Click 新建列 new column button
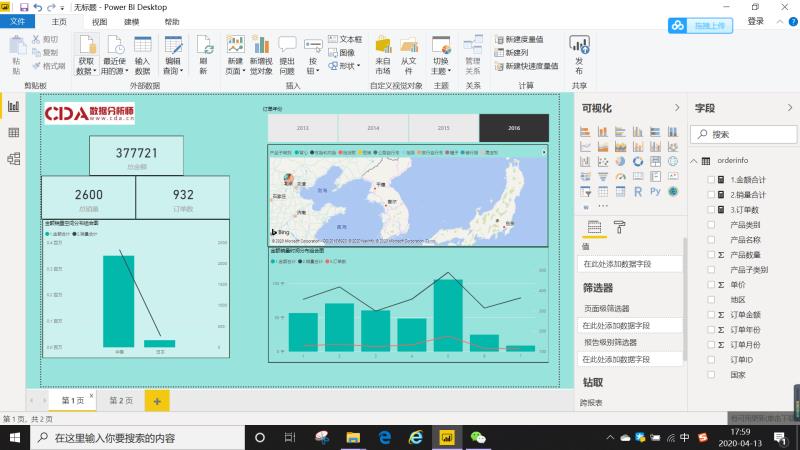Image resolution: width=800 pixels, height=450 pixels. click(x=511, y=53)
